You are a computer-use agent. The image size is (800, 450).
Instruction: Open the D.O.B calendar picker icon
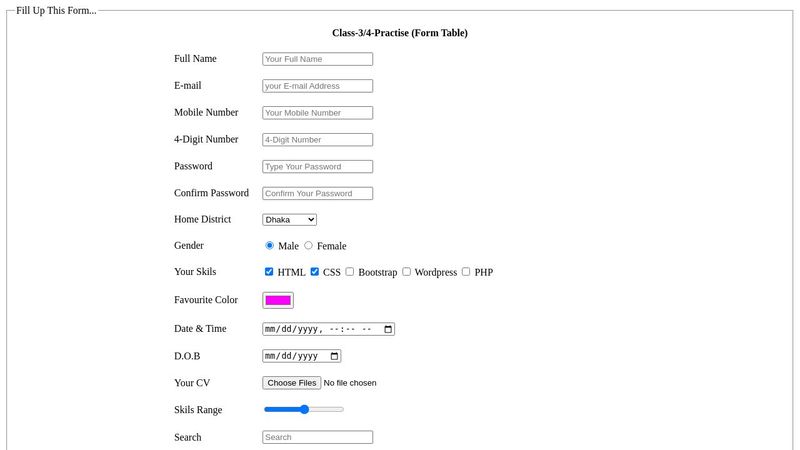tap(334, 356)
